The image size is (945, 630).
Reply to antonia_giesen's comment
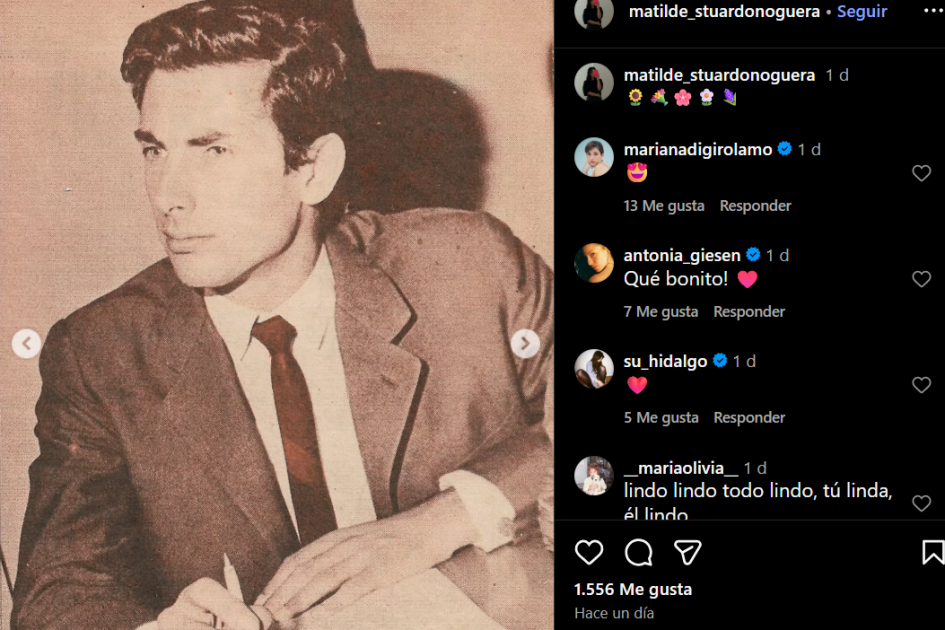tap(749, 312)
